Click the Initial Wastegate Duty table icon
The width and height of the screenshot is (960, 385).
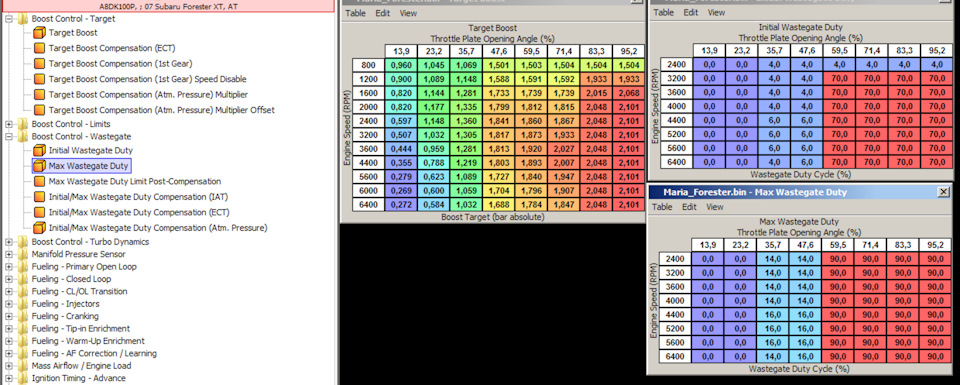point(39,150)
